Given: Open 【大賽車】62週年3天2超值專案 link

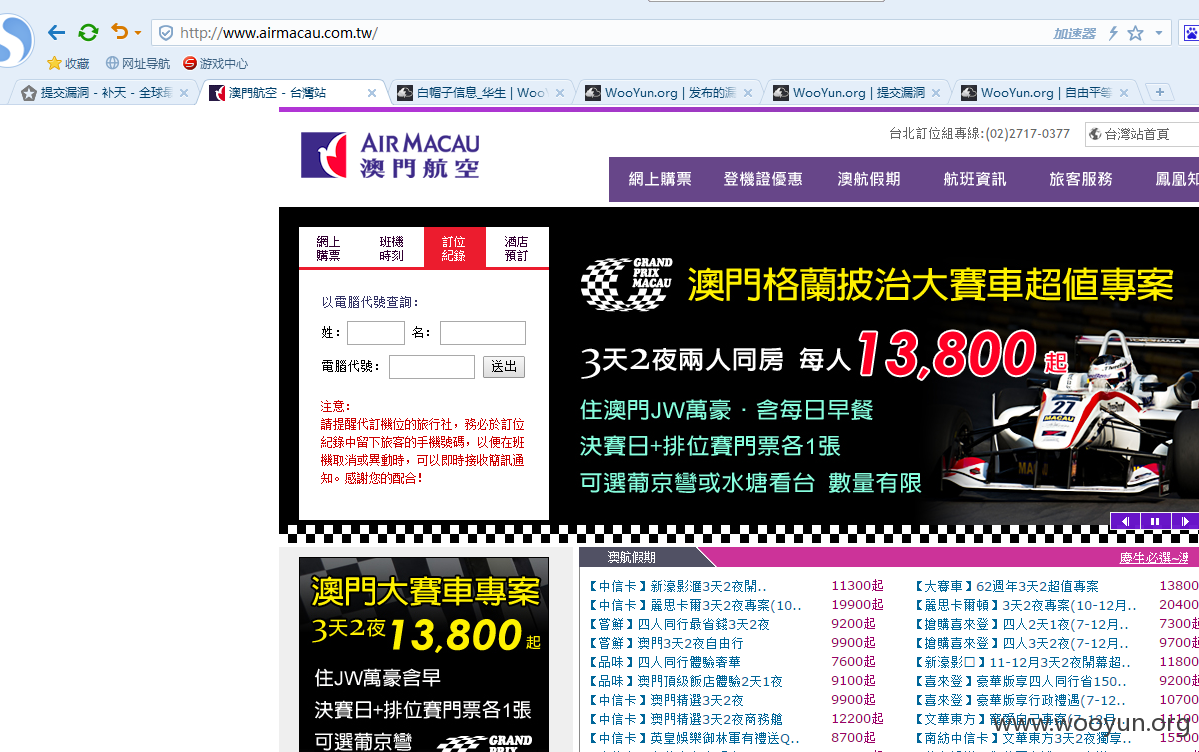Looking at the screenshot, I should point(1006,586).
